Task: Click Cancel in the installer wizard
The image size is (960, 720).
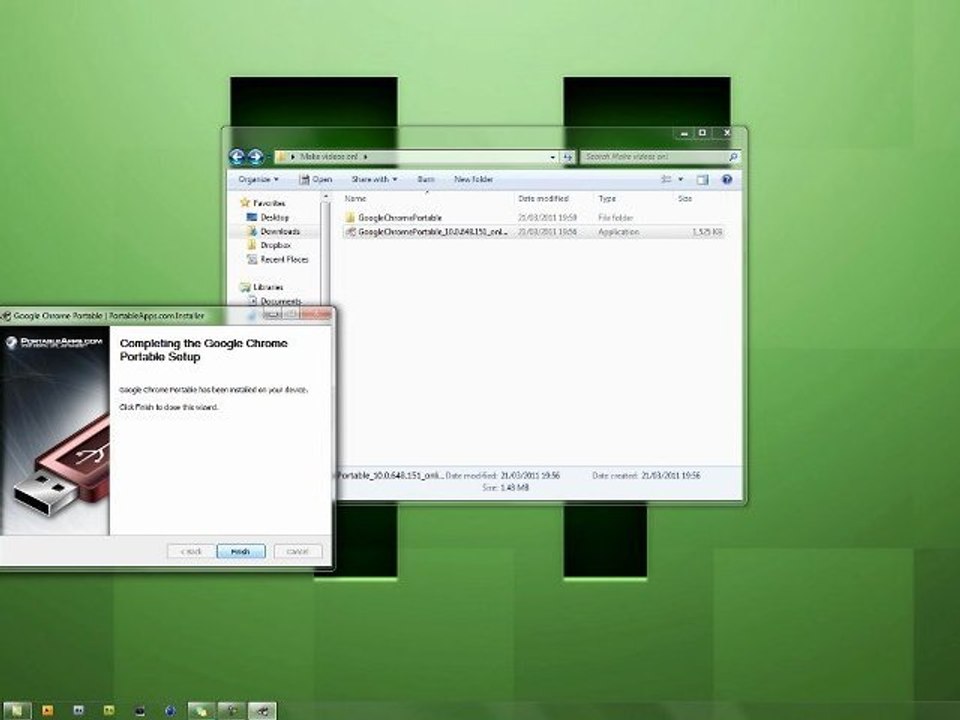Action: pyautogui.click(x=298, y=551)
